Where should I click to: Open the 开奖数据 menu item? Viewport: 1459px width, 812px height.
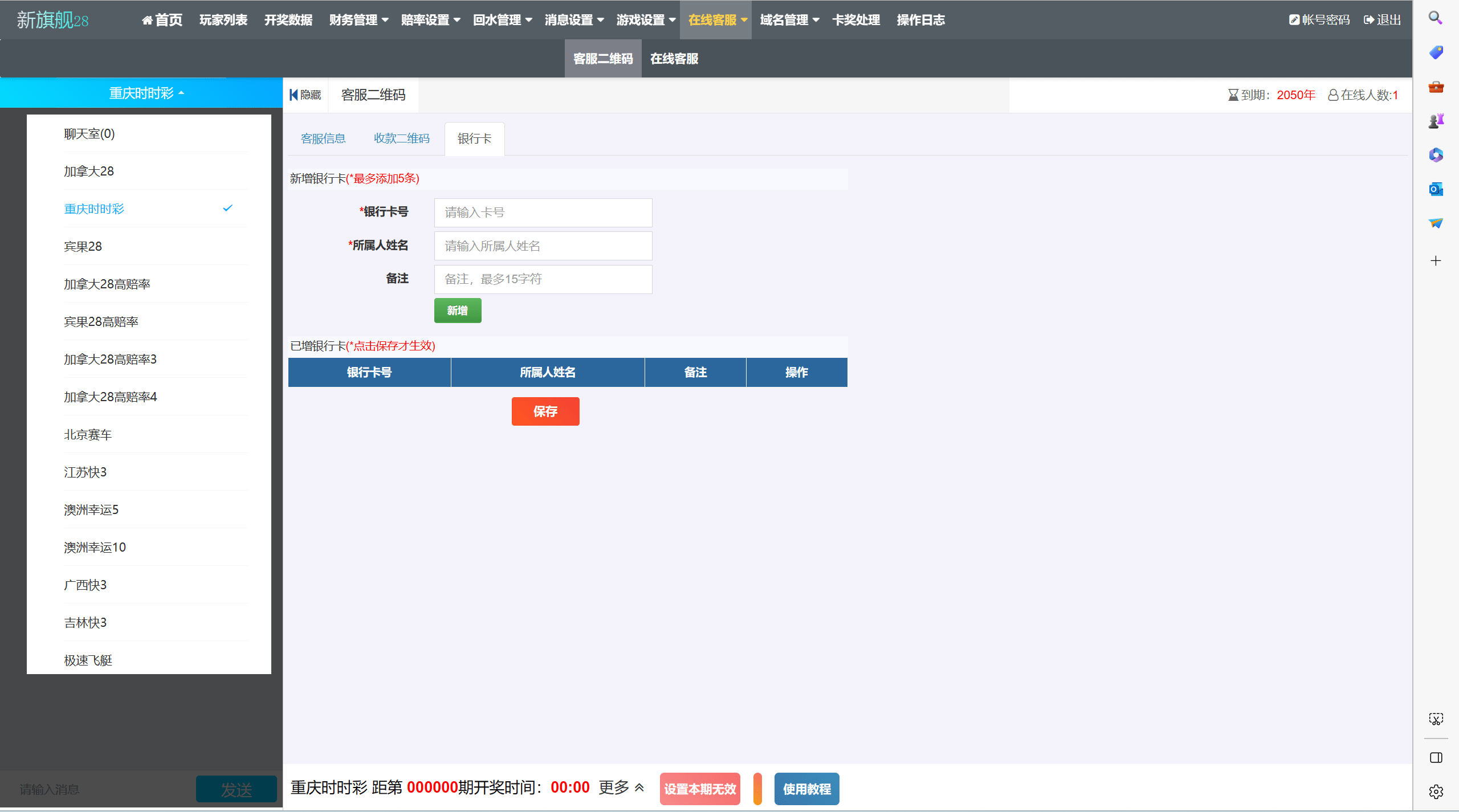(288, 20)
